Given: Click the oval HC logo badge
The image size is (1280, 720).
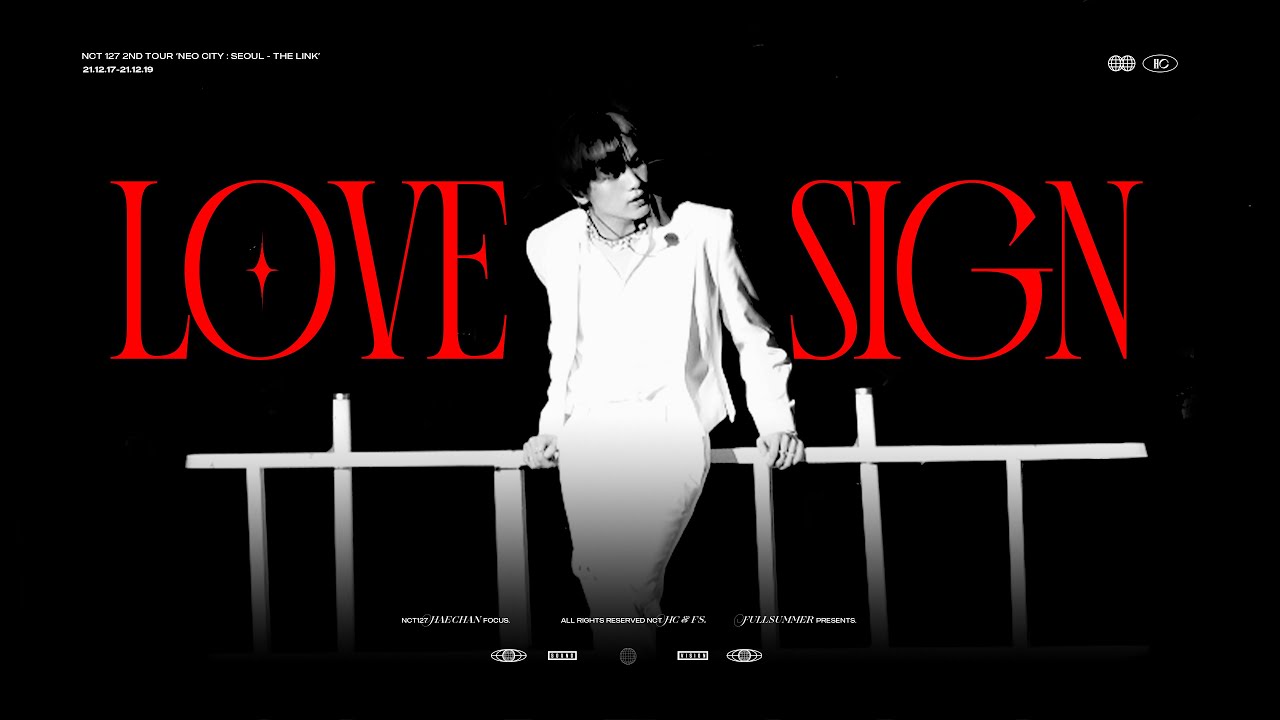Looking at the screenshot, I should pos(1160,63).
